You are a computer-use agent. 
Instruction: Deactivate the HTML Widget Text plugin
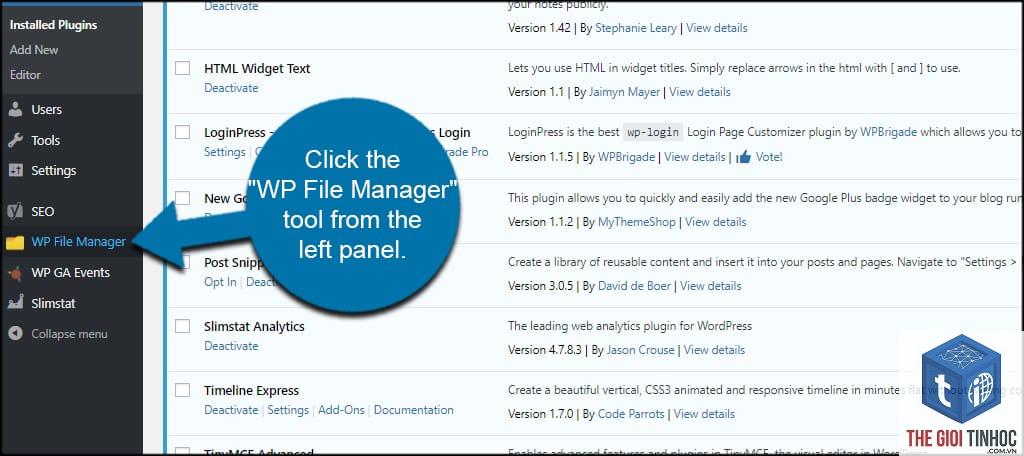tap(231, 88)
